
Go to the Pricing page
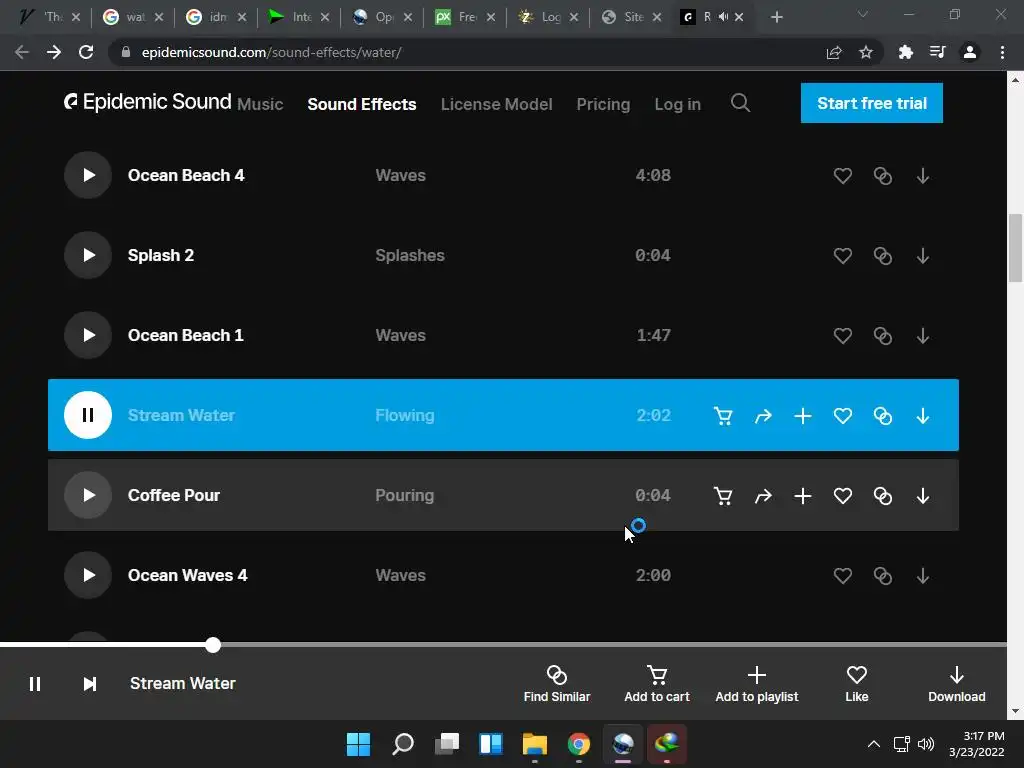(x=603, y=104)
